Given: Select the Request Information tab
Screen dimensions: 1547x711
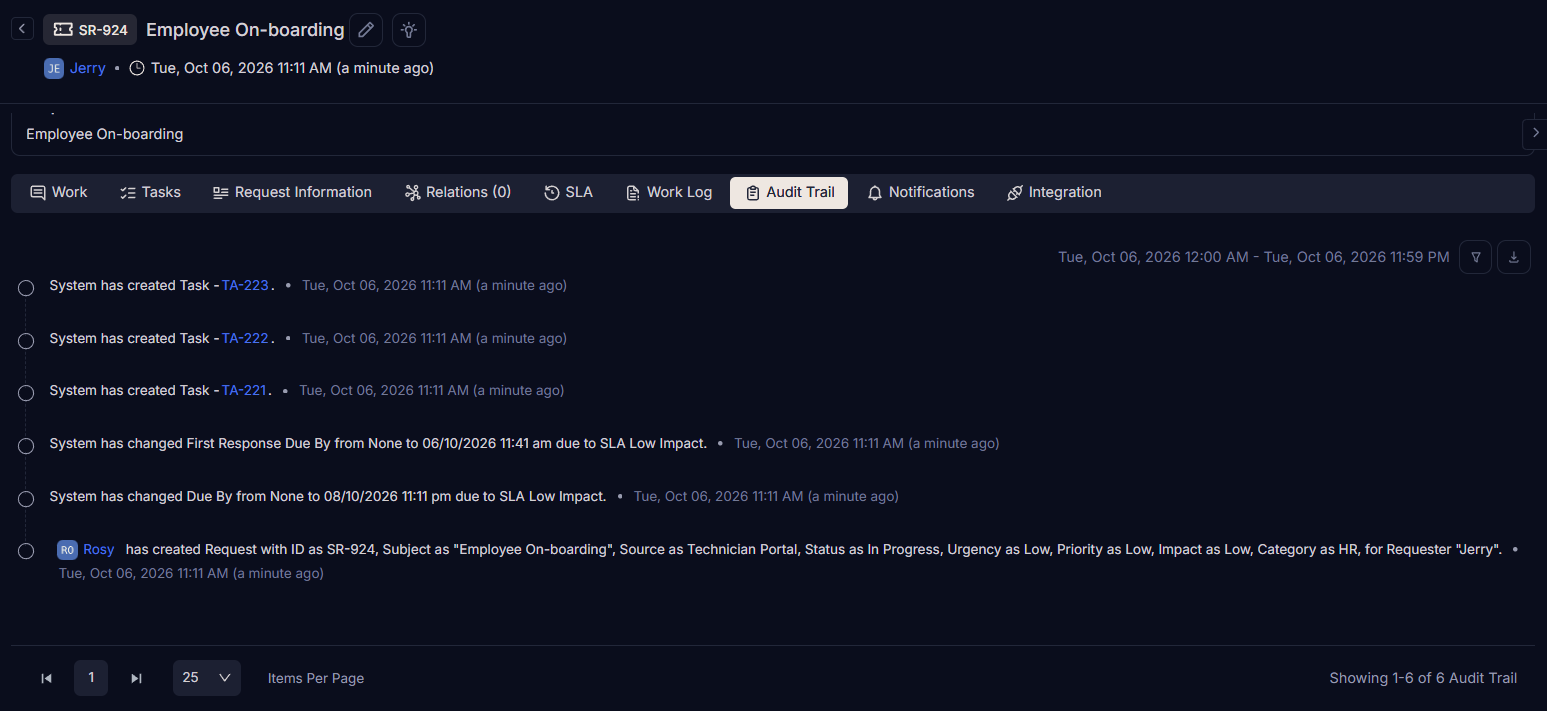Looking at the screenshot, I should point(292,193).
